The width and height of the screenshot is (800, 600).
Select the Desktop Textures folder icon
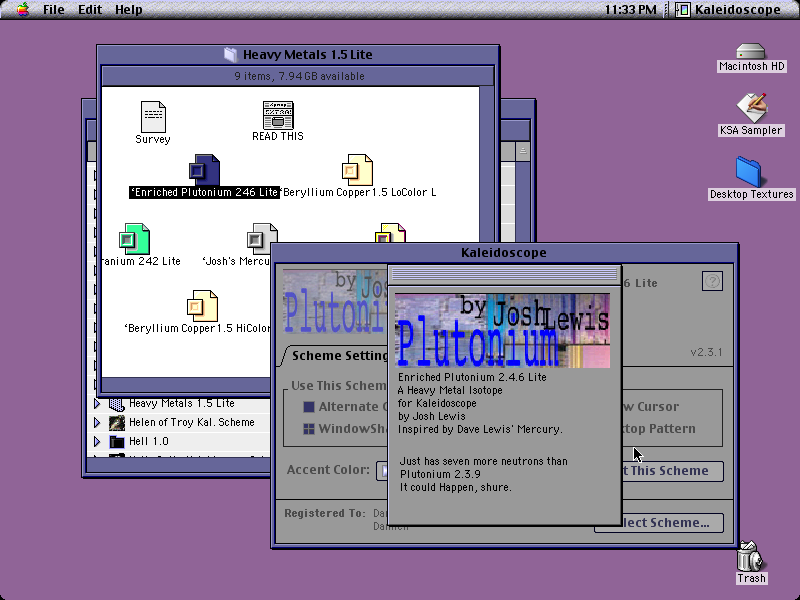748,171
